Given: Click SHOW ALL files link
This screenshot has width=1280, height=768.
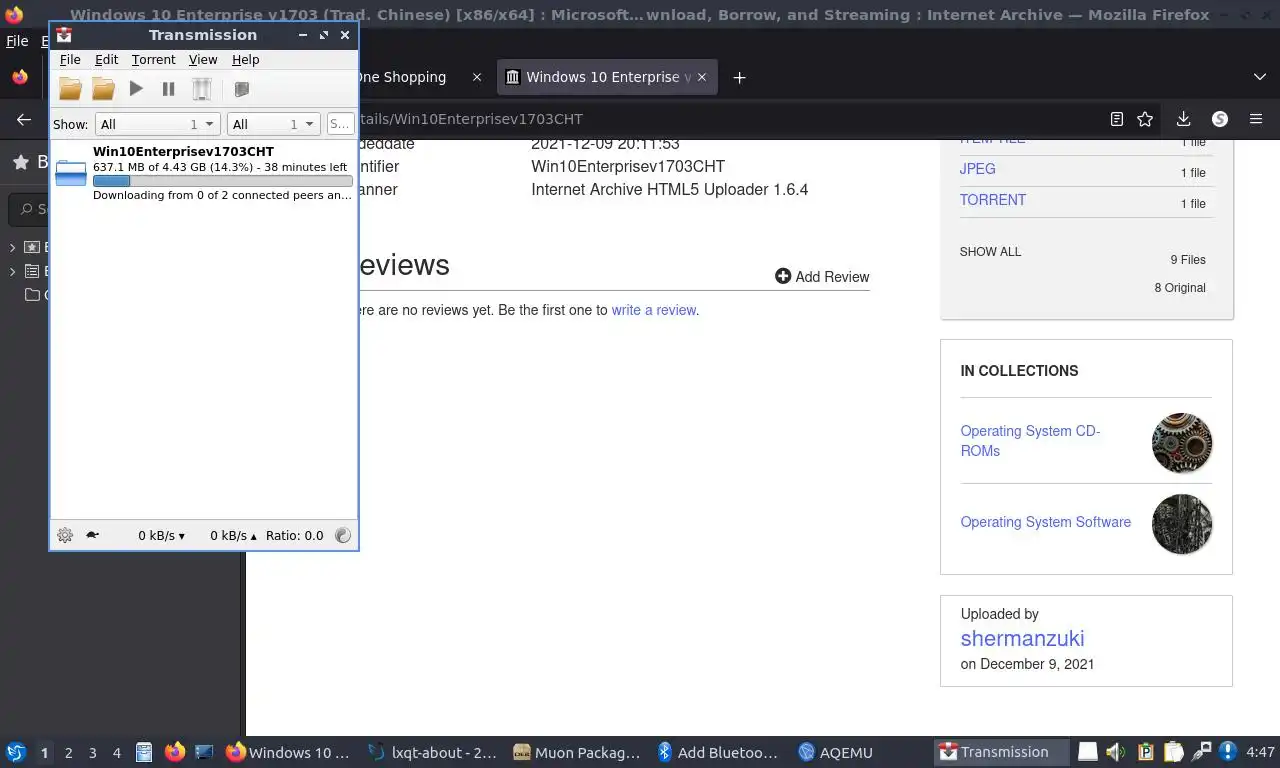Looking at the screenshot, I should (x=990, y=252).
